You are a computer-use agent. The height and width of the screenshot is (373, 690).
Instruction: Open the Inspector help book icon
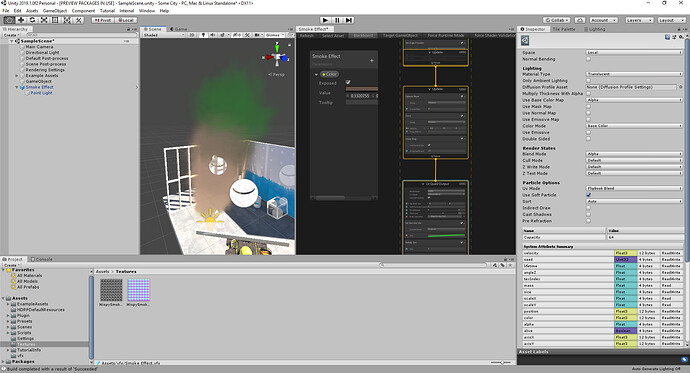point(668,37)
